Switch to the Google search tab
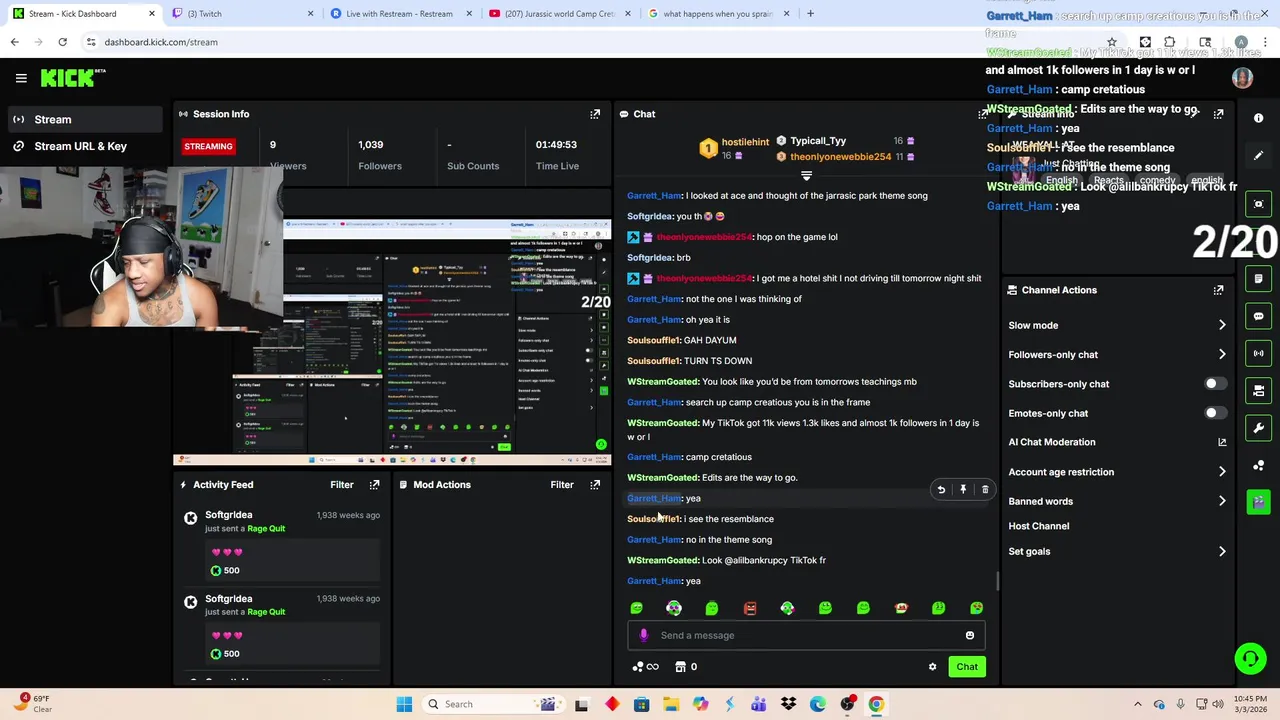The height and width of the screenshot is (720, 1280). (720, 14)
